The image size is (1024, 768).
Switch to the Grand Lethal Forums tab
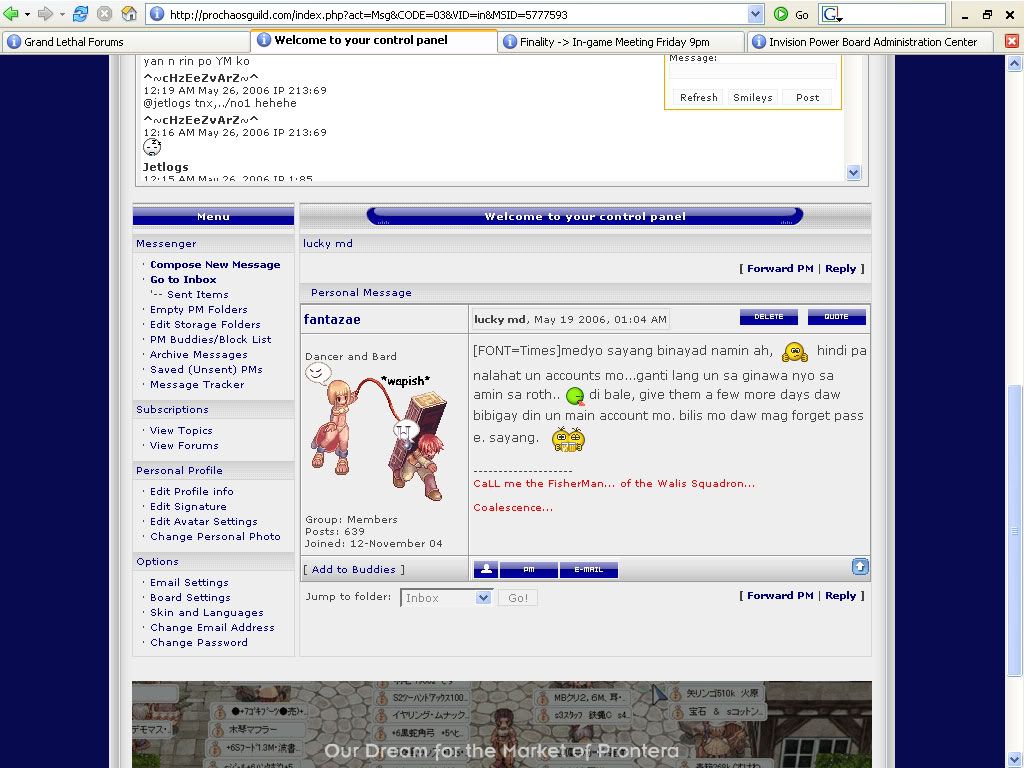[x=125, y=42]
